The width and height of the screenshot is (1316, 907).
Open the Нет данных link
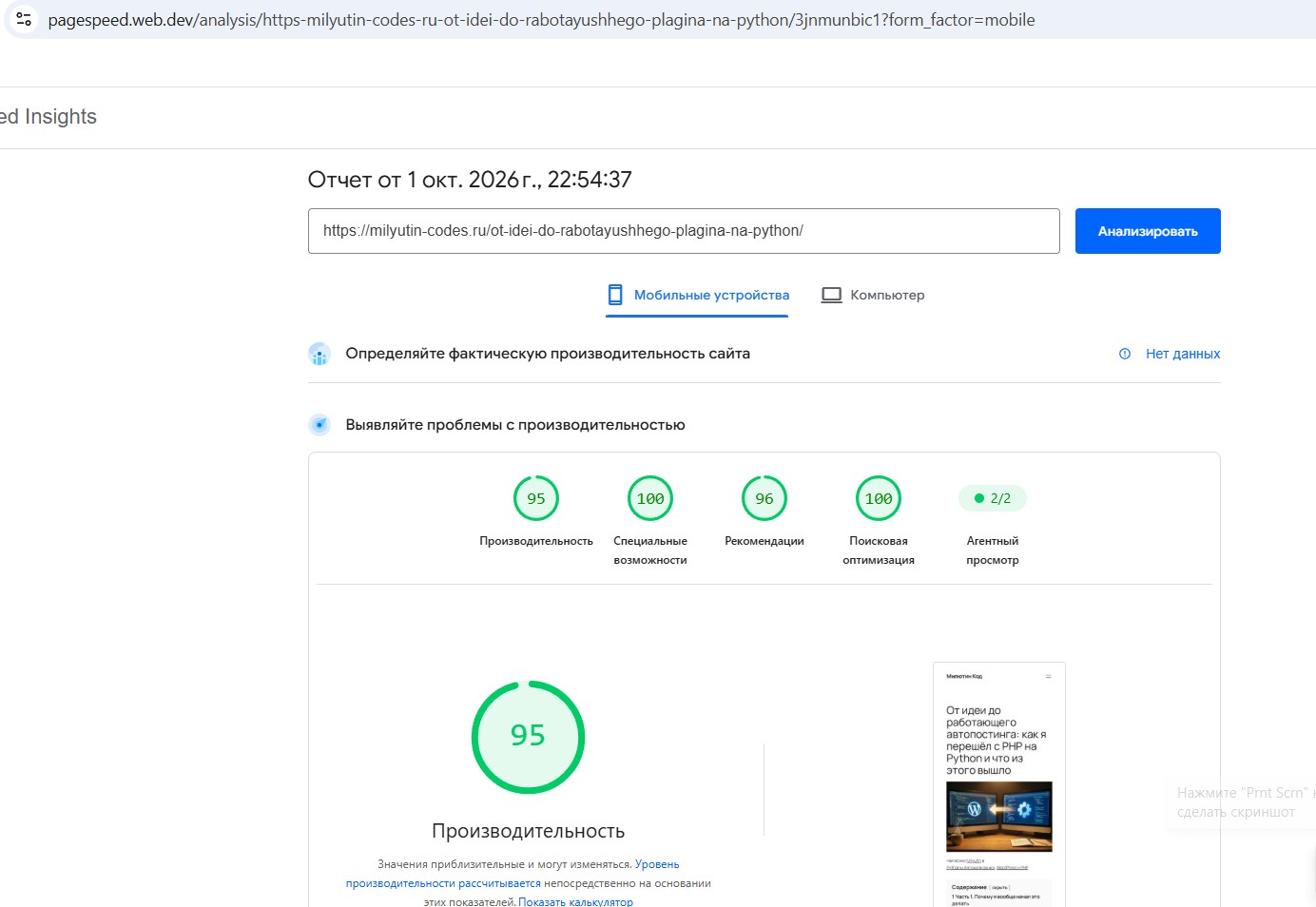coord(1183,354)
